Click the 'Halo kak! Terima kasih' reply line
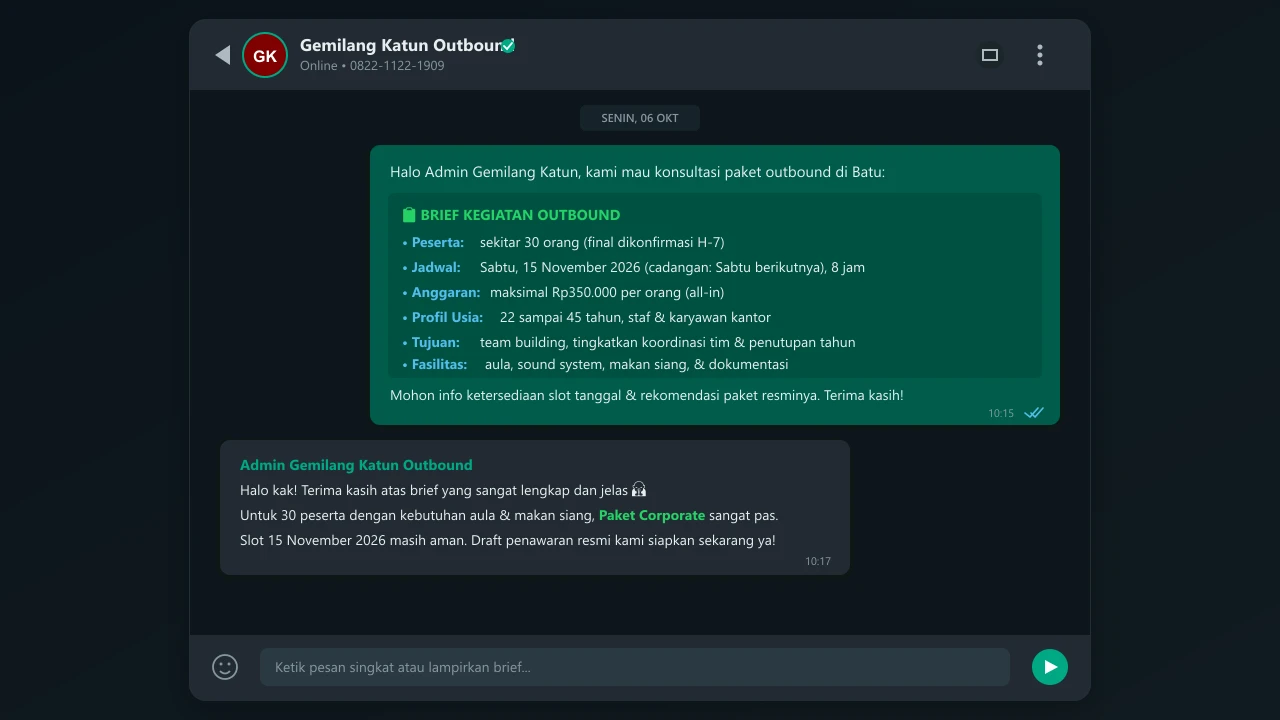This screenshot has width=1280, height=720. coord(443,490)
